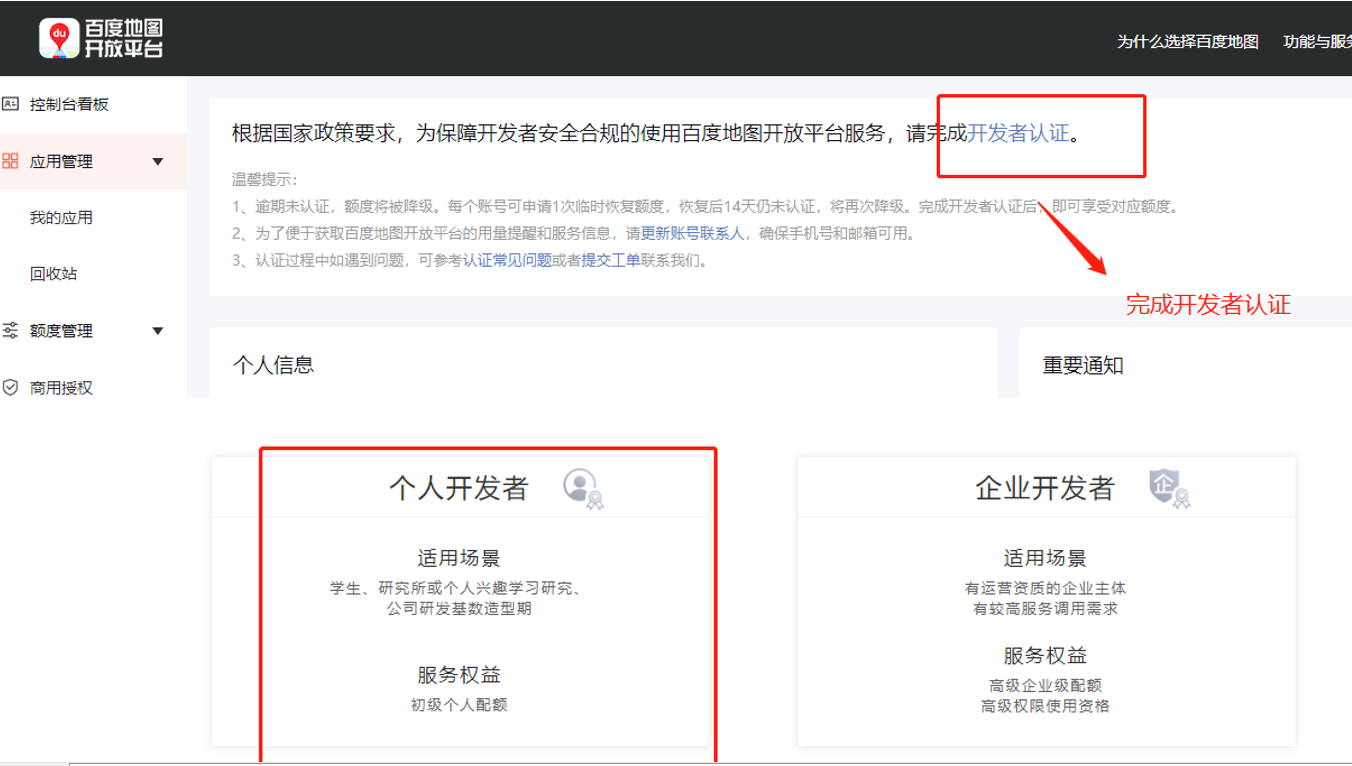Select 应用管理 in the sidebar
1352x766 pixels.
pos(61,162)
